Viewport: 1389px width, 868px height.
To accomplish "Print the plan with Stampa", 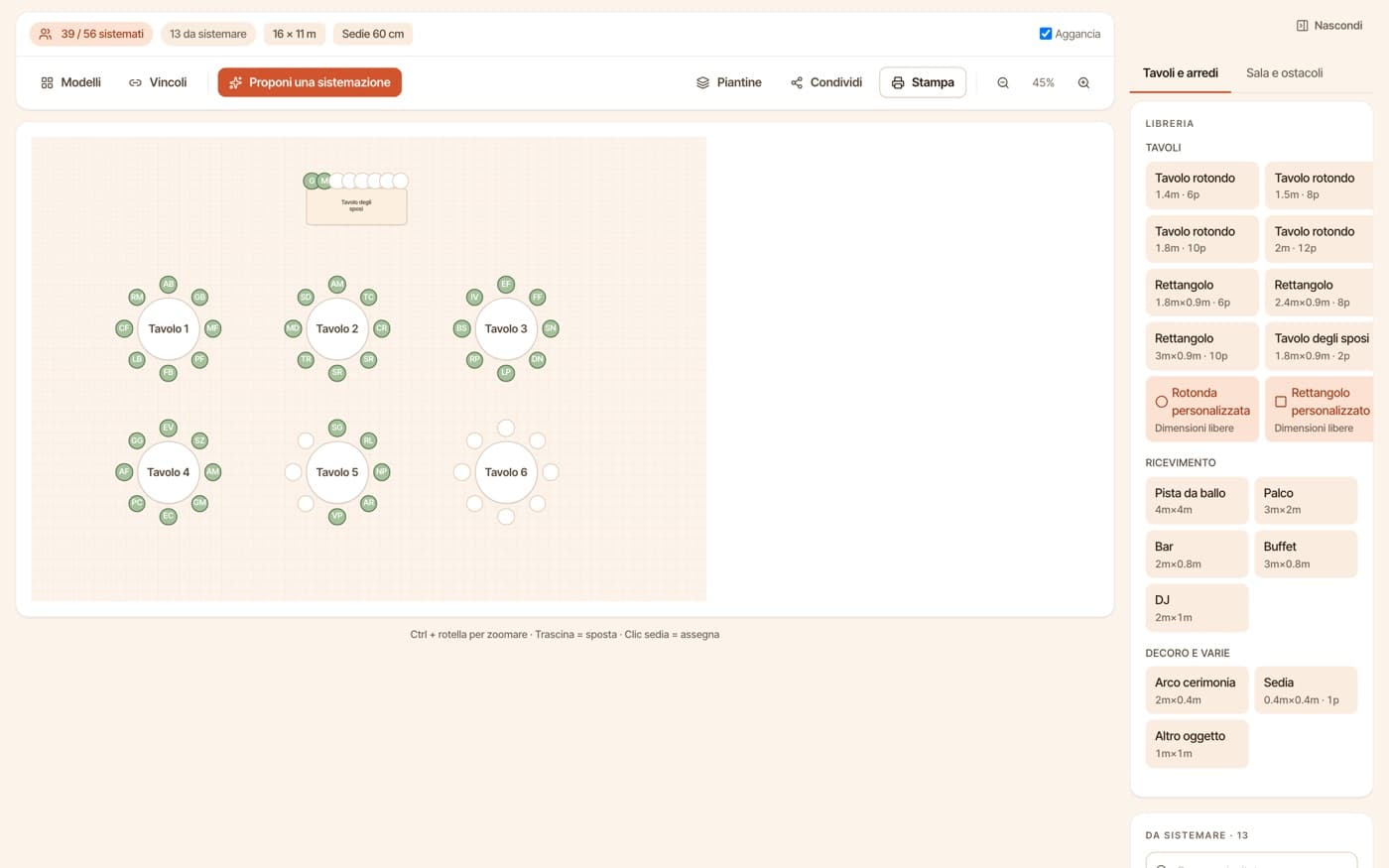I will [923, 82].
